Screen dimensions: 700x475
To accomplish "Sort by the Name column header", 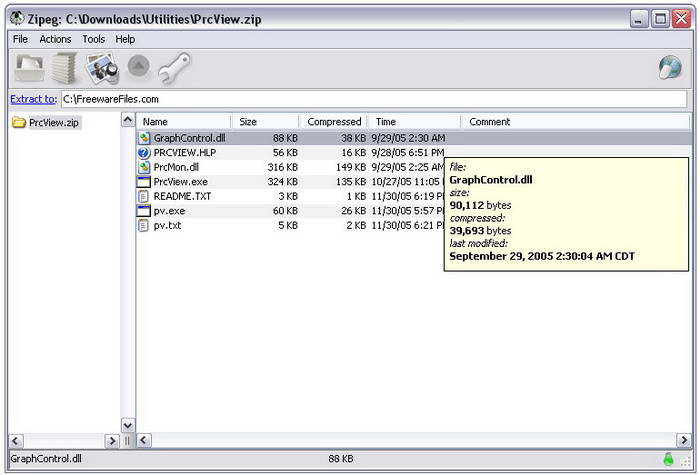I will [x=183, y=121].
